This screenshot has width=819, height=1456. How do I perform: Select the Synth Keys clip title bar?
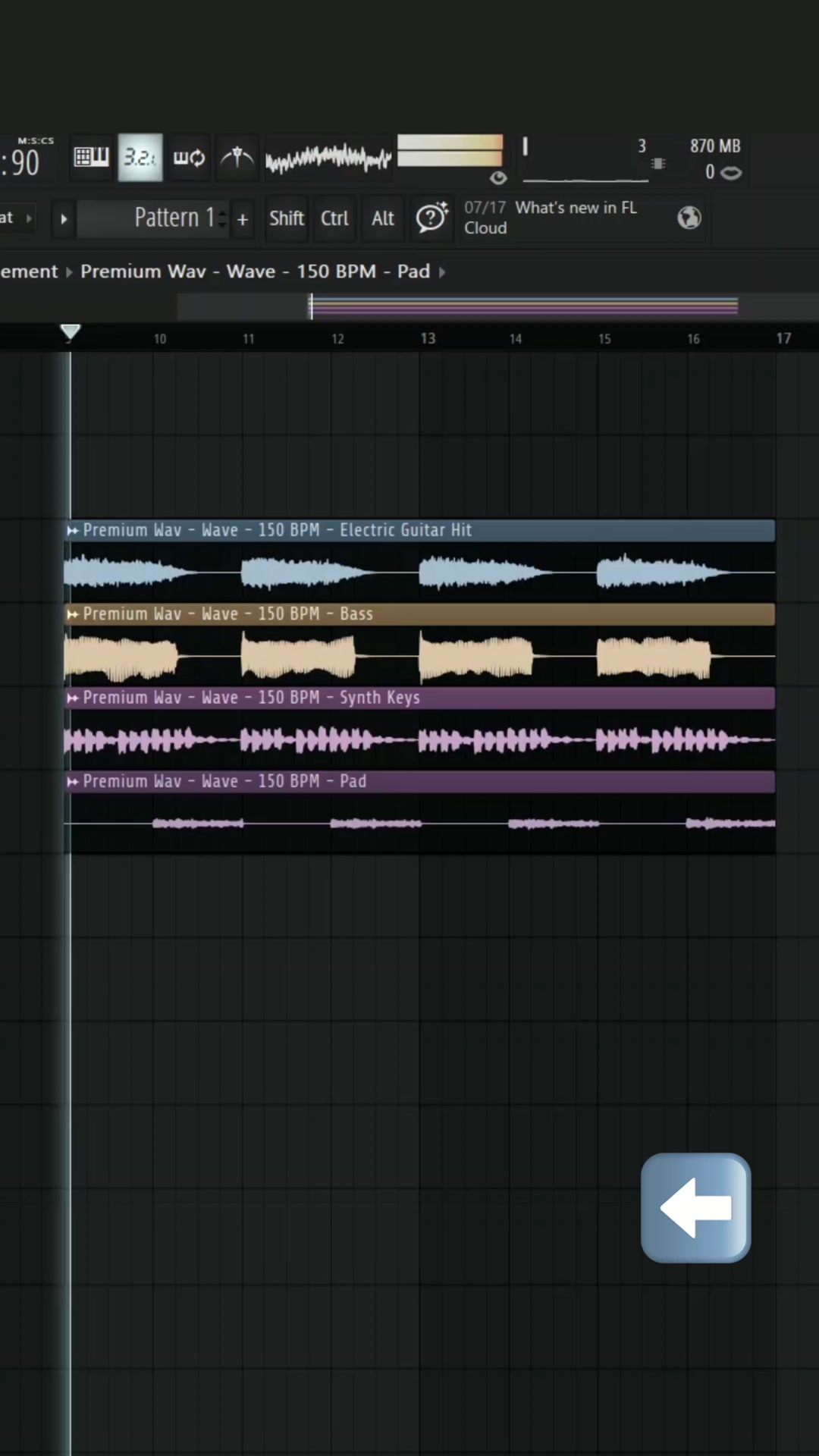pyautogui.click(x=419, y=698)
